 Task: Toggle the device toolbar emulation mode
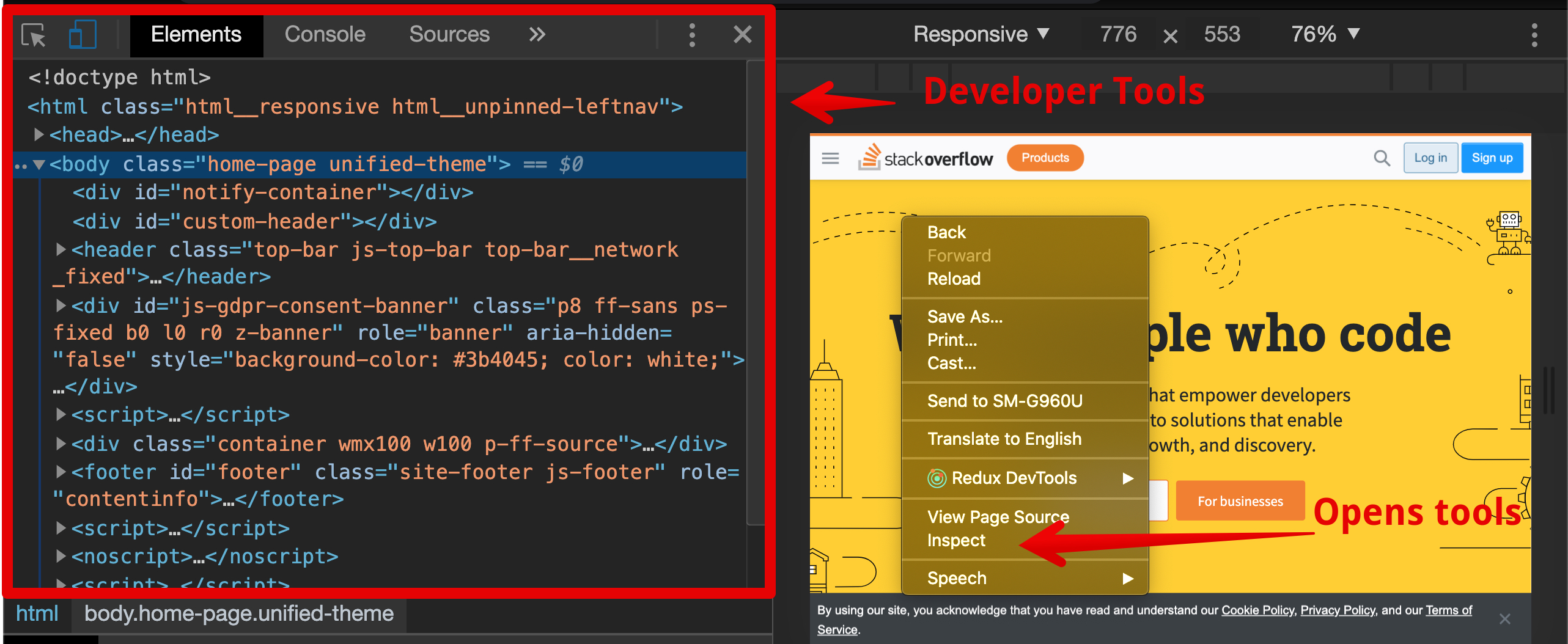tap(81, 35)
